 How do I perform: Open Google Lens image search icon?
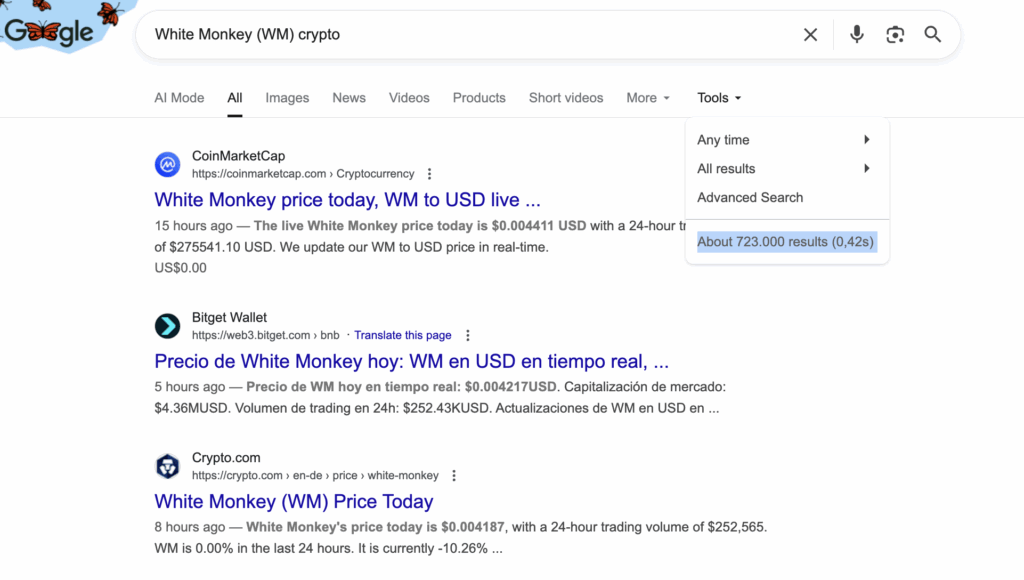coord(895,35)
